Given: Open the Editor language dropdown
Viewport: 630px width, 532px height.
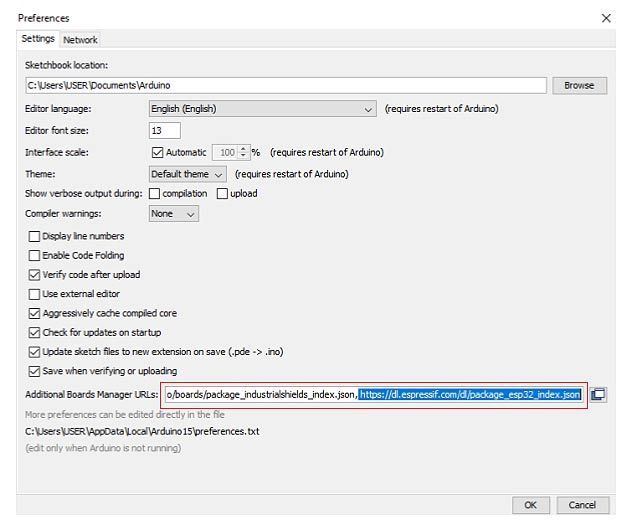Looking at the screenshot, I should tap(262, 109).
